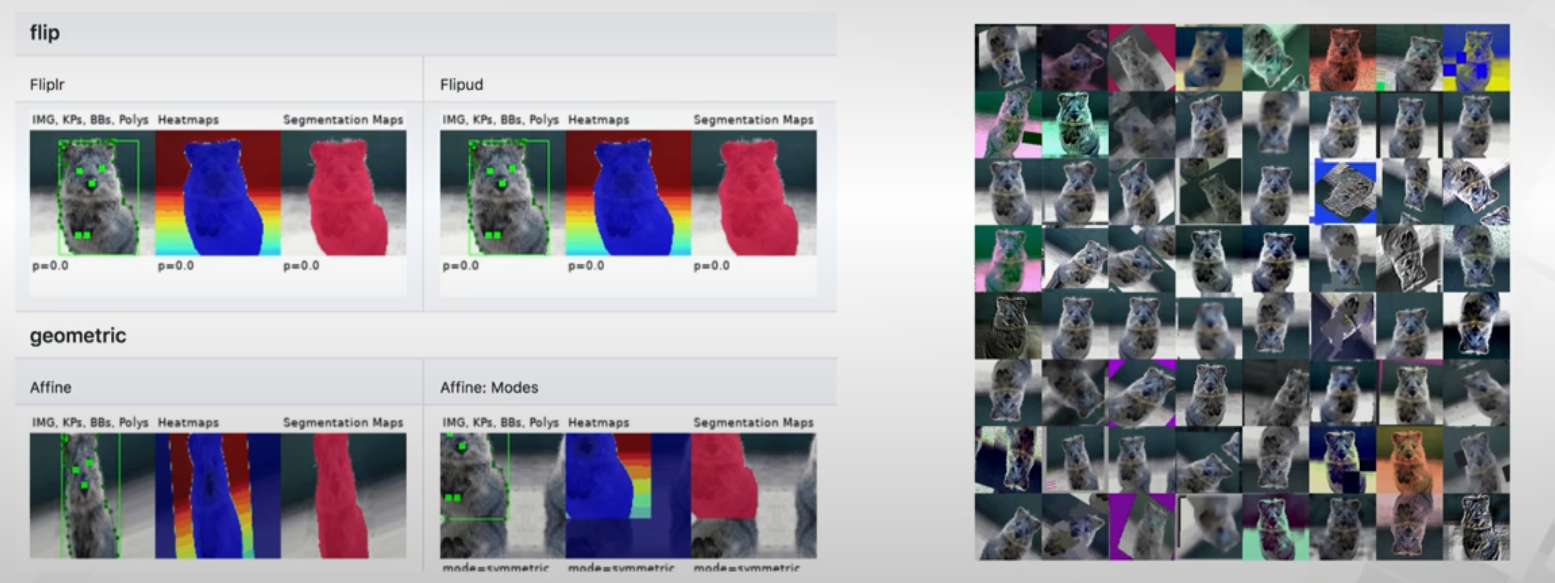Click the "Affine: Modes" subsection title

pyautogui.click(x=489, y=387)
